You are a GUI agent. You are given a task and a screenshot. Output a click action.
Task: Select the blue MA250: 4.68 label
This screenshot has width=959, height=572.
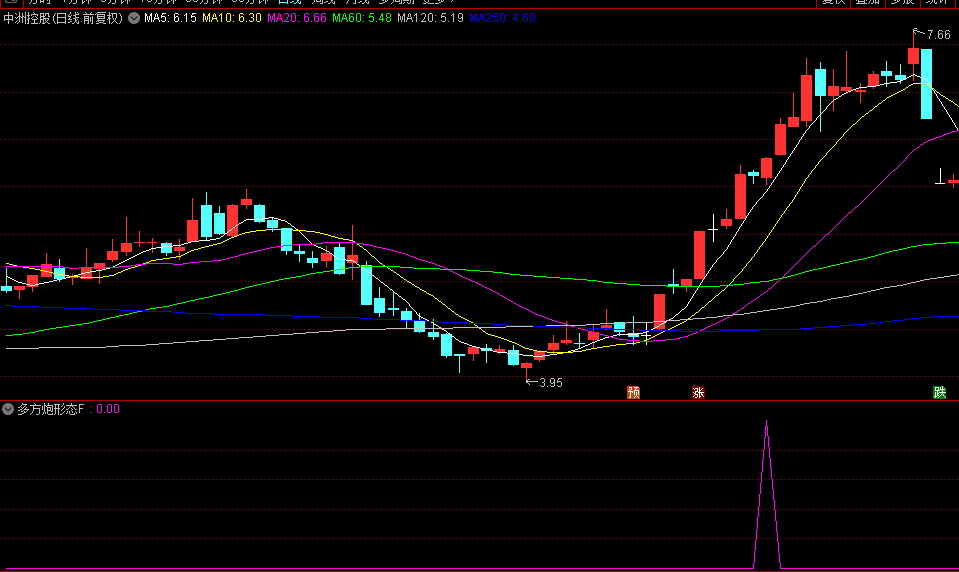(502, 18)
